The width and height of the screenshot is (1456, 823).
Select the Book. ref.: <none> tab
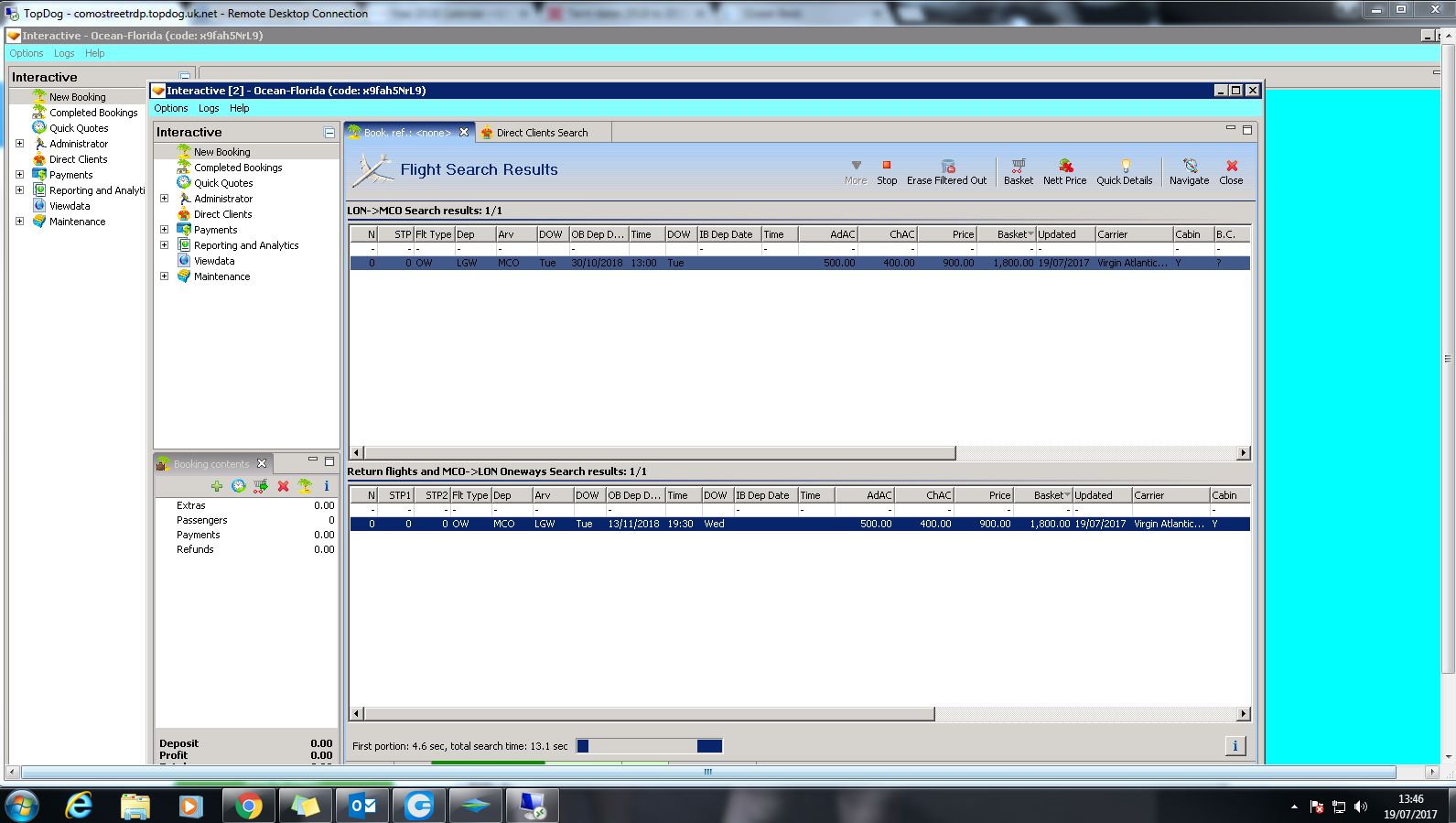(407, 133)
